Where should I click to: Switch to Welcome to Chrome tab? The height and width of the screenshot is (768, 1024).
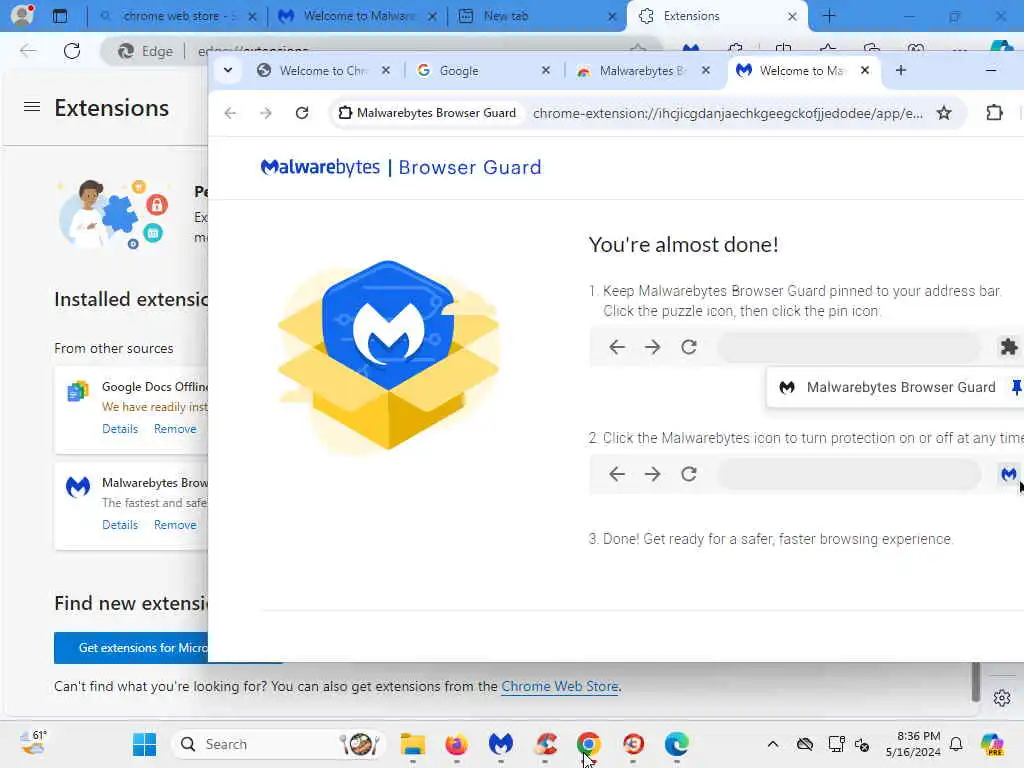coord(322,71)
